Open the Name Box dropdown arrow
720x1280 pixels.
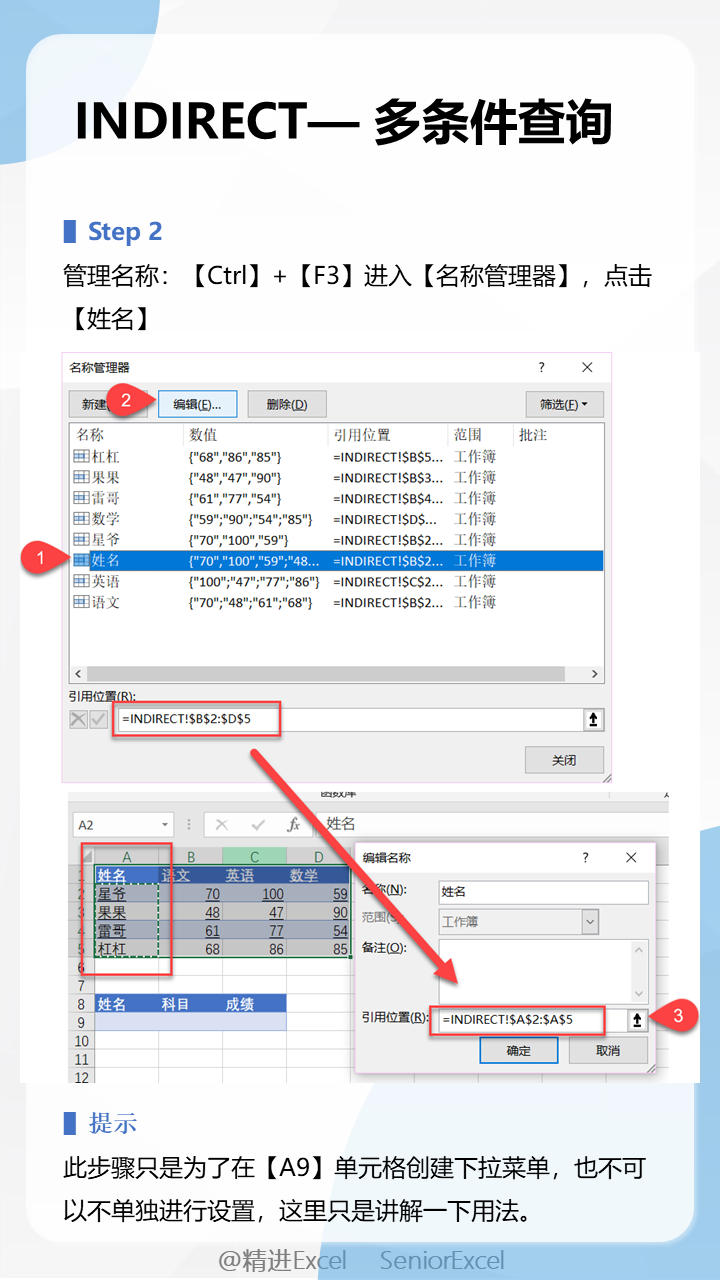[x=165, y=825]
